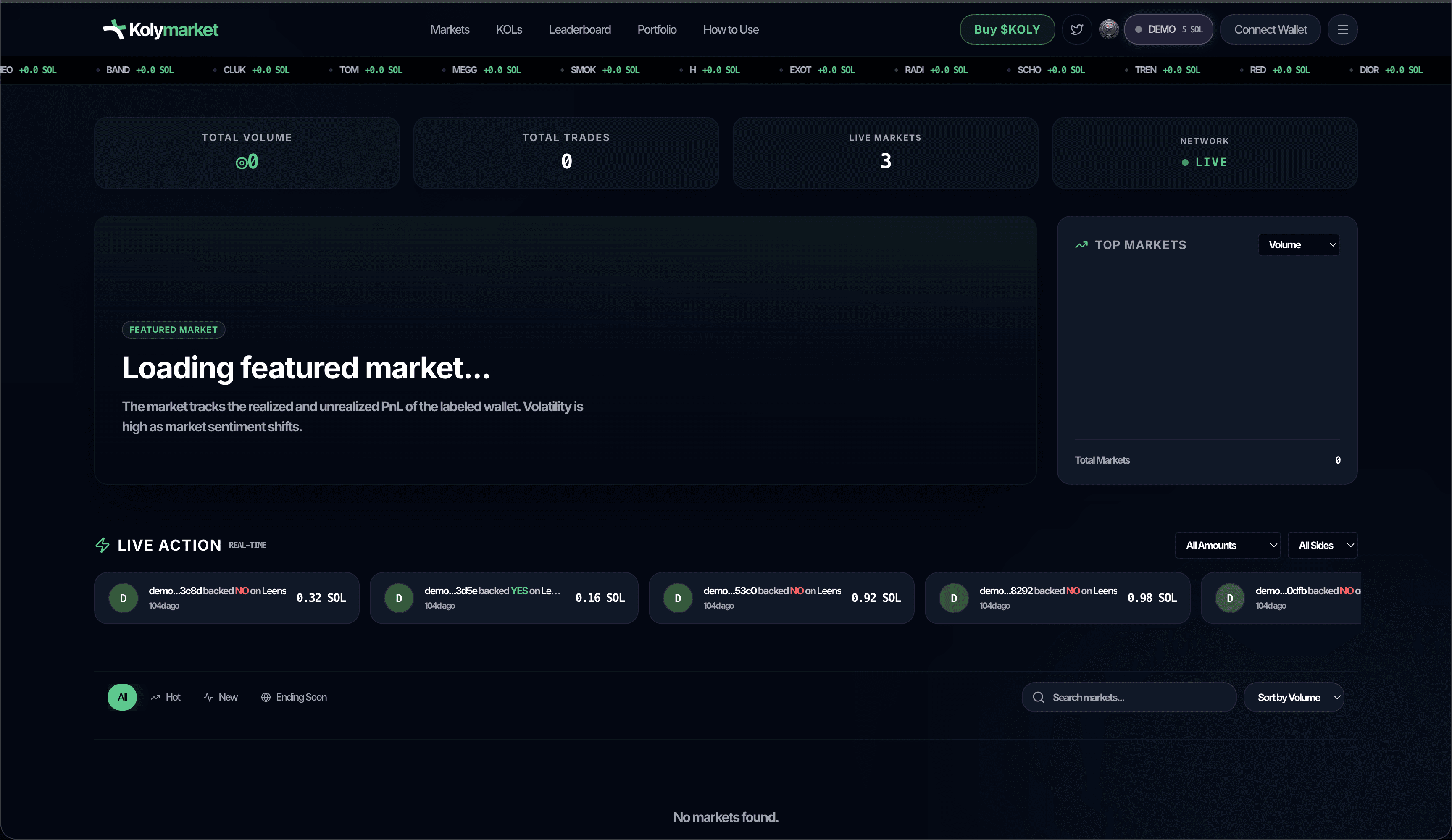Screen dimensions: 1452x840
Task: Click the Total Trades stat card
Action: point(566,153)
